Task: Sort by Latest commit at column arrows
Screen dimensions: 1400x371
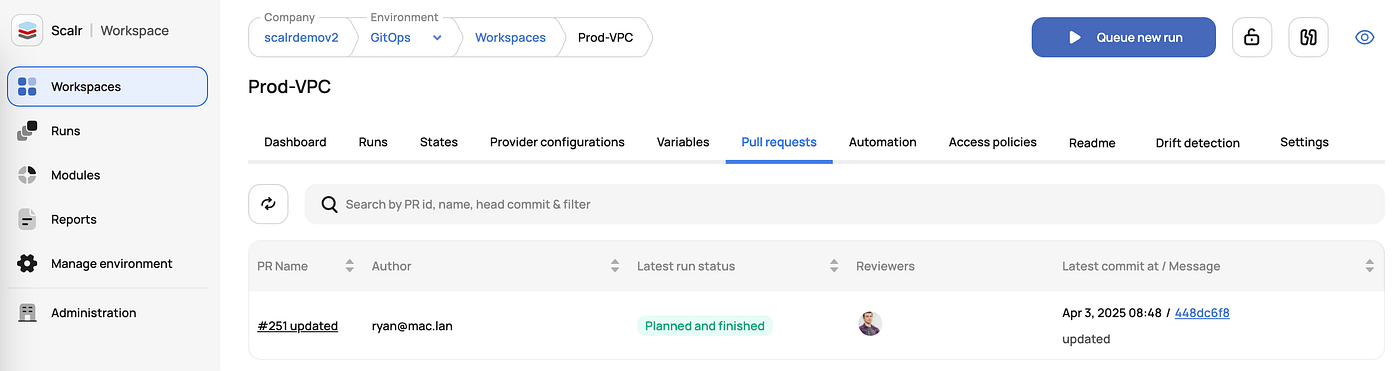Action: pos(1369,266)
